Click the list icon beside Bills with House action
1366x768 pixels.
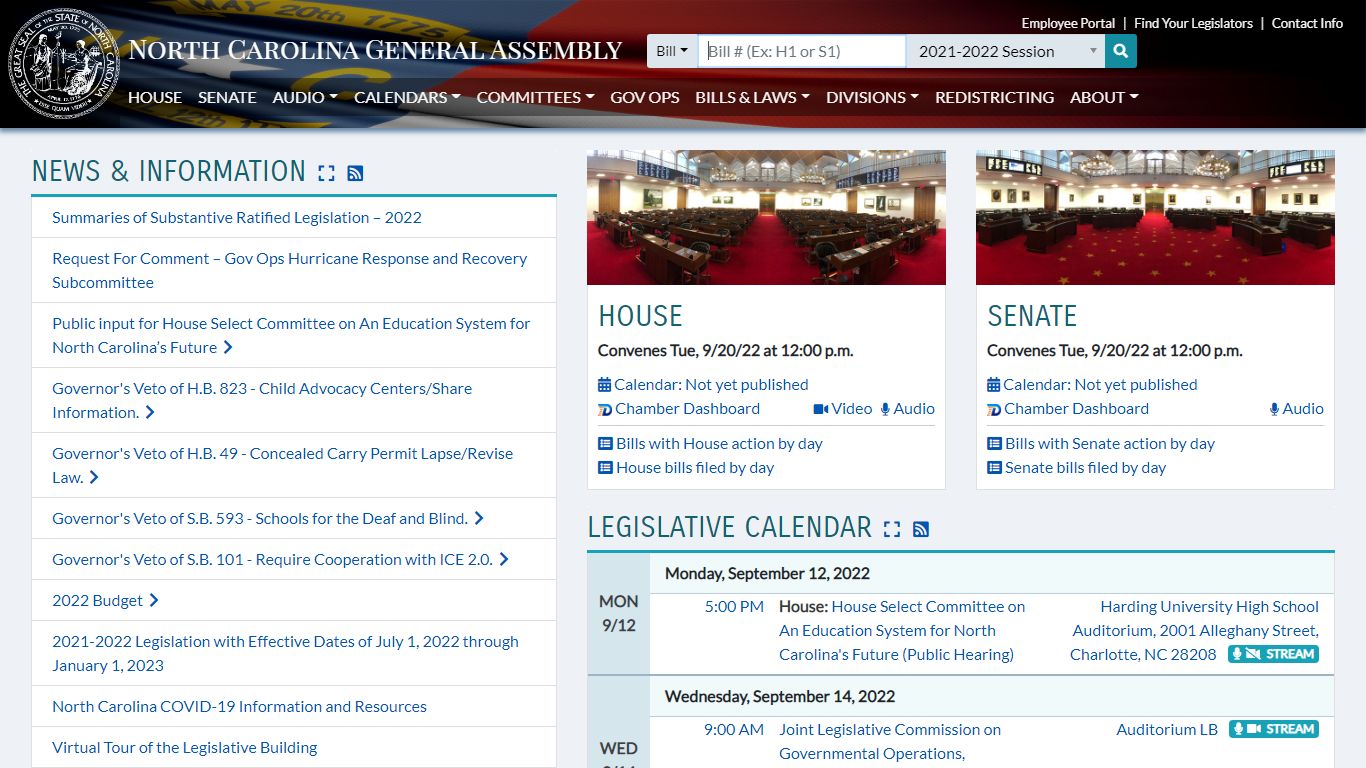click(x=605, y=443)
